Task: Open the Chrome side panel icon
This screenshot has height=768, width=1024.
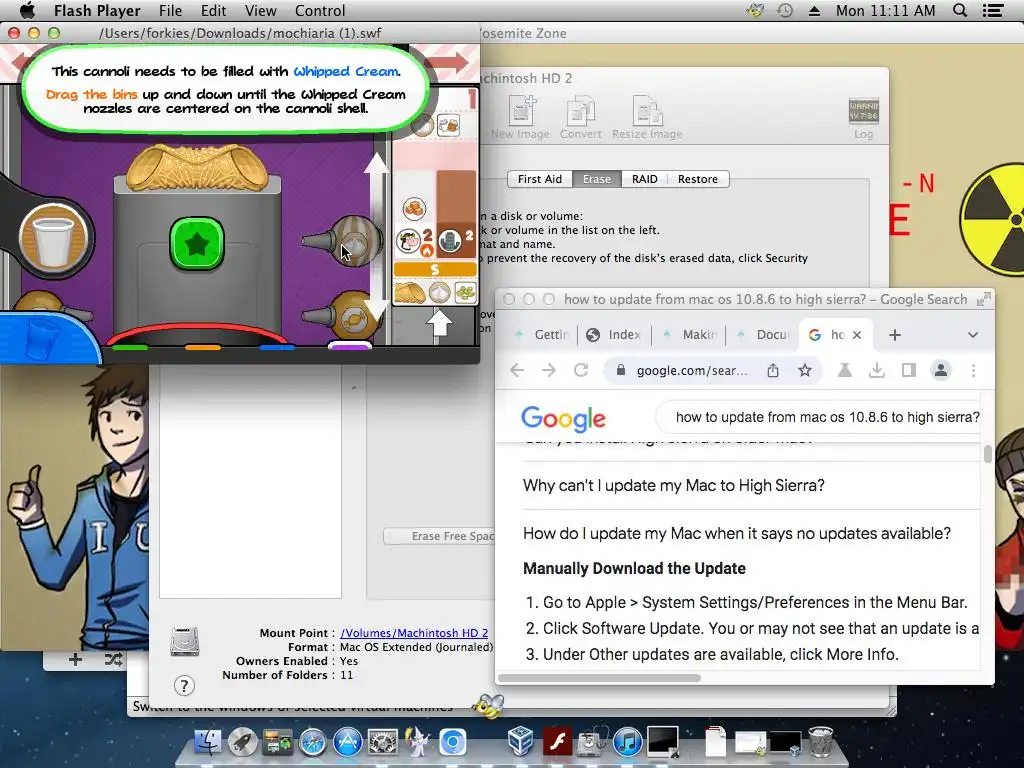Action: [x=908, y=370]
